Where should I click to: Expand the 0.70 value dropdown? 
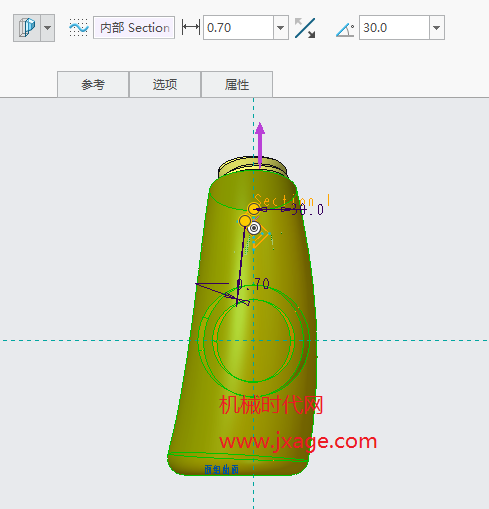click(x=281, y=27)
